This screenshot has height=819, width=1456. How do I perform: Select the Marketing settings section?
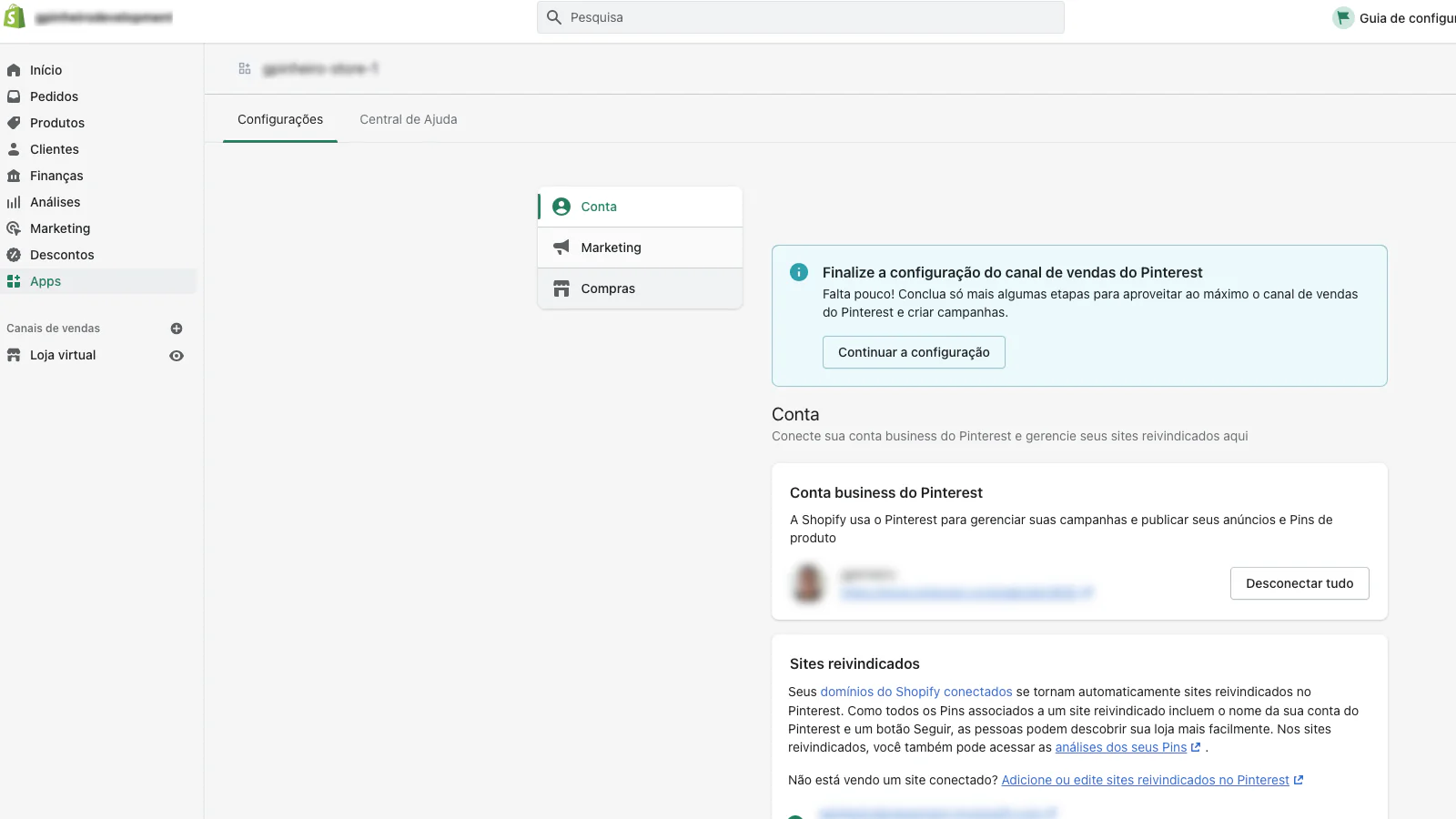tap(640, 248)
